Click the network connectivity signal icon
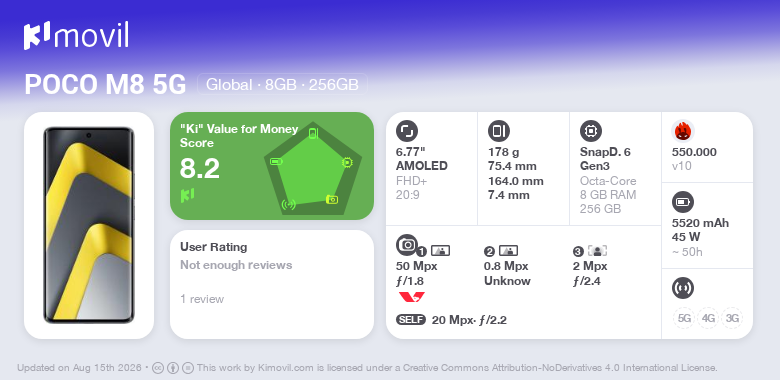780x380 pixels. 683,288
